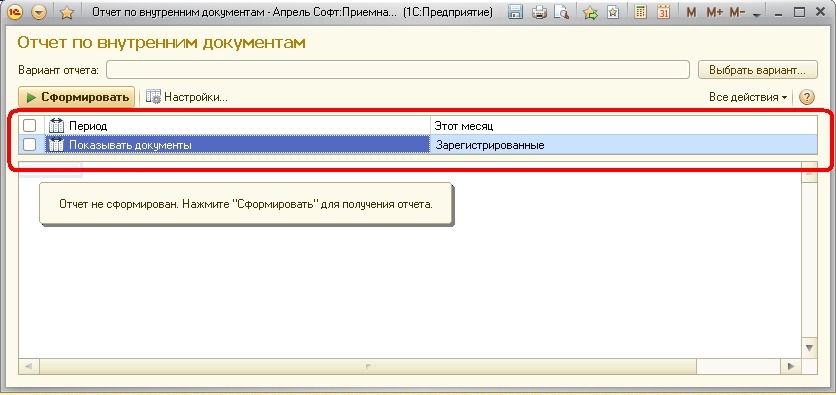Screen dimensions: 836x395
Task: Open the Все действия dropdown menu
Action: tap(748, 97)
